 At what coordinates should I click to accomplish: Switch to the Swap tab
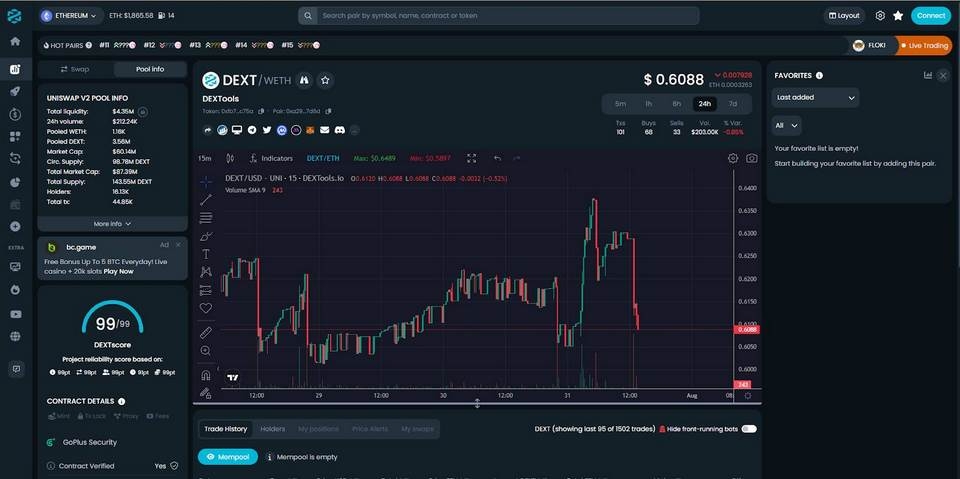[x=75, y=69]
